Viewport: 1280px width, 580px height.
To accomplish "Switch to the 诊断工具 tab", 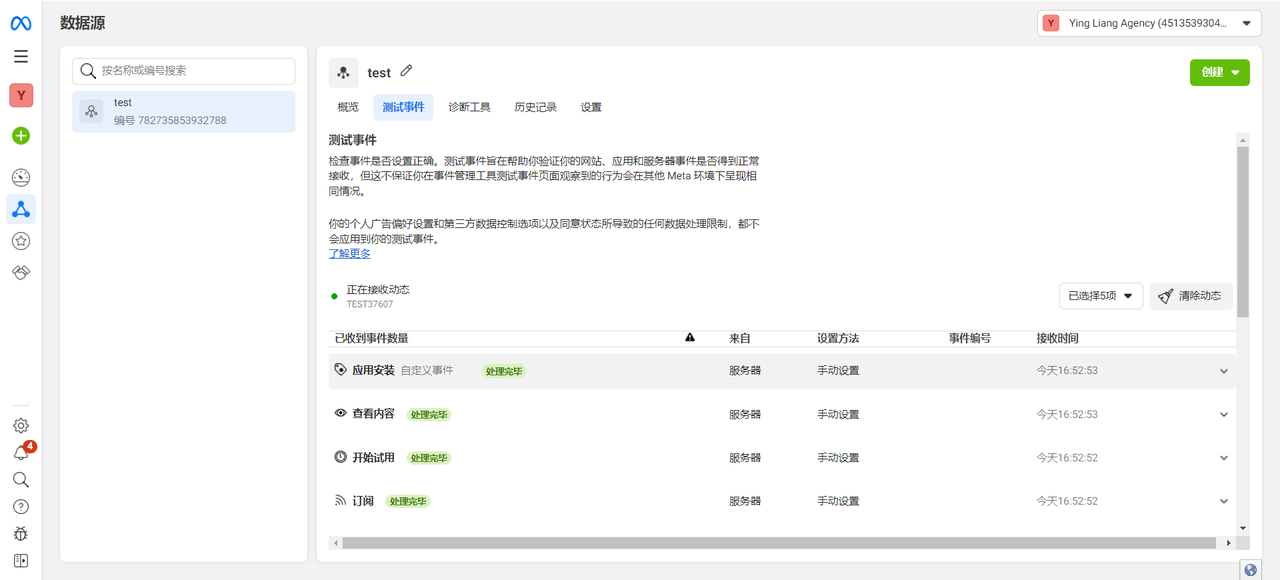I will (469, 107).
